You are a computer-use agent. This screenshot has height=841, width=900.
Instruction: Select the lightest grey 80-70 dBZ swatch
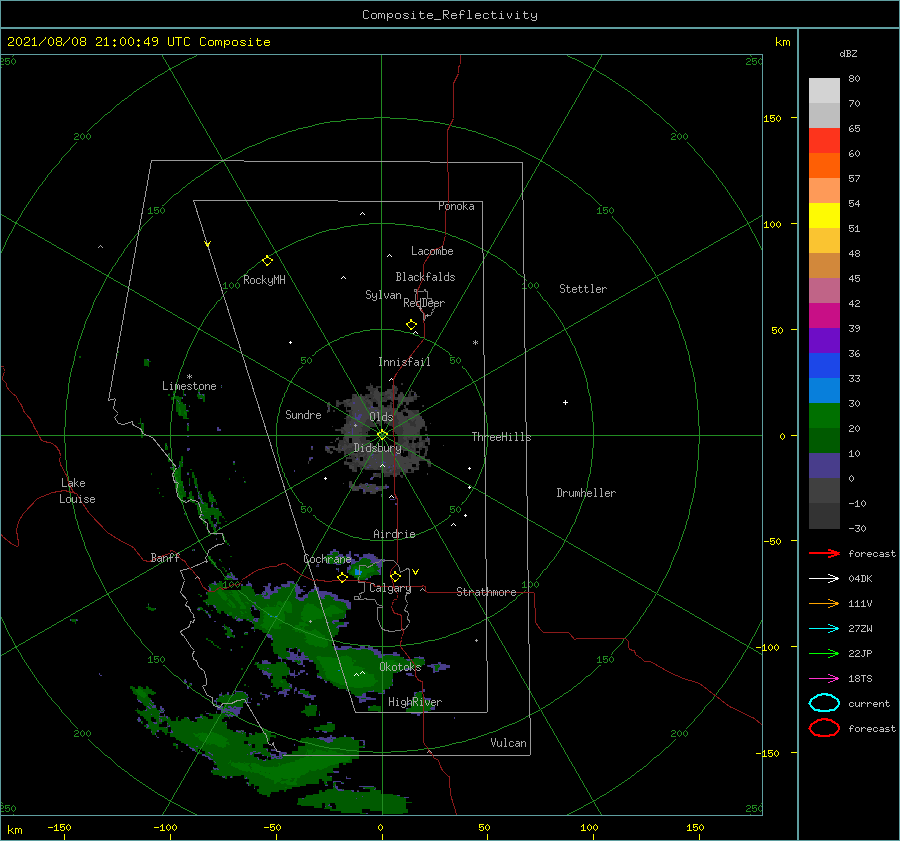click(824, 91)
